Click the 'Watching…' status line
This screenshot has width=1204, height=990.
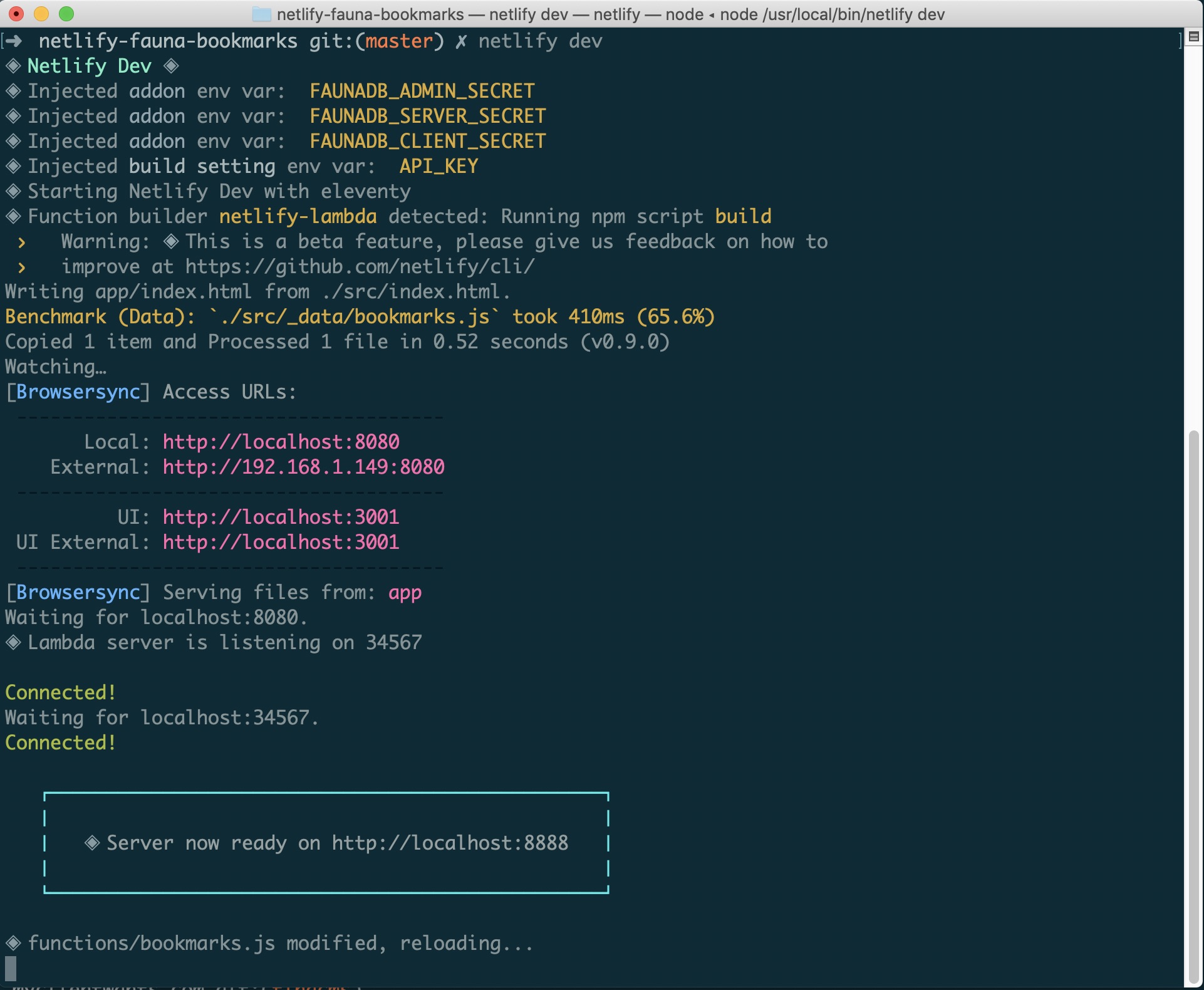pyautogui.click(x=56, y=367)
